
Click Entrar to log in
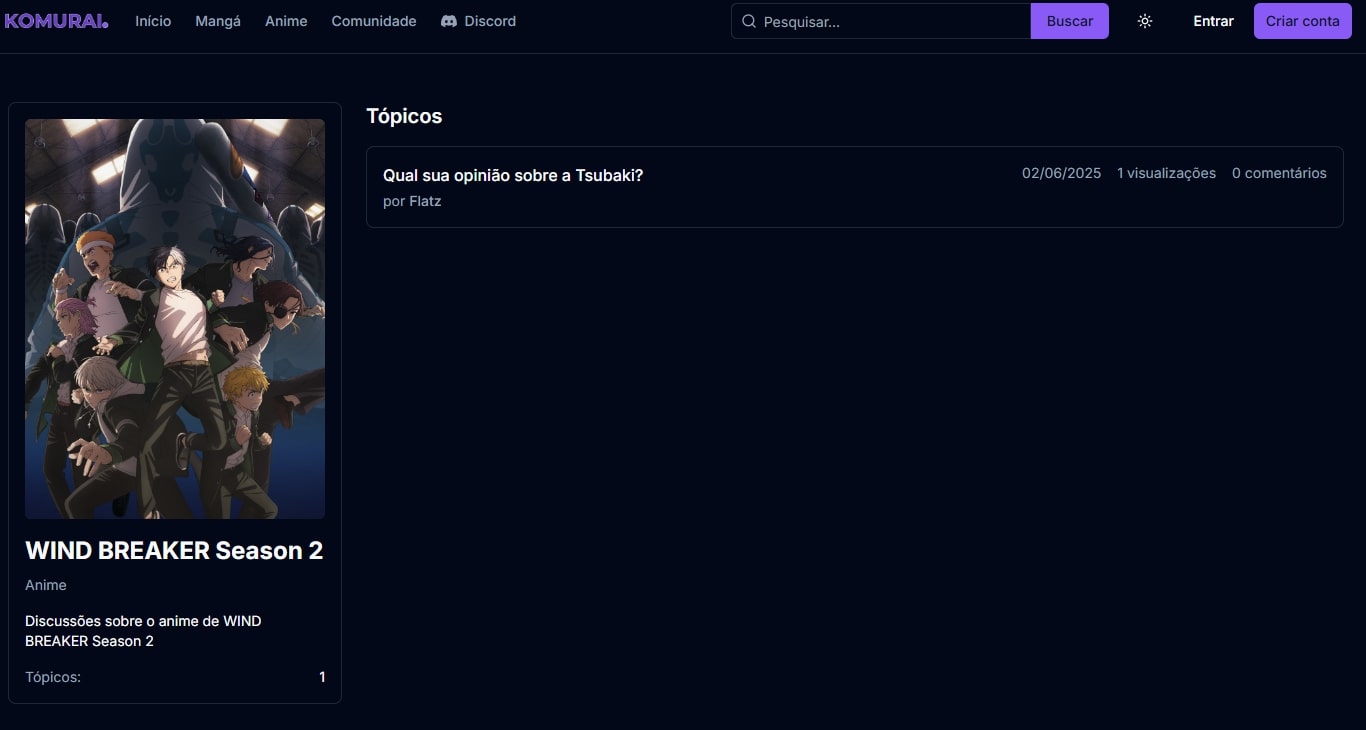tap(1213, 21)
